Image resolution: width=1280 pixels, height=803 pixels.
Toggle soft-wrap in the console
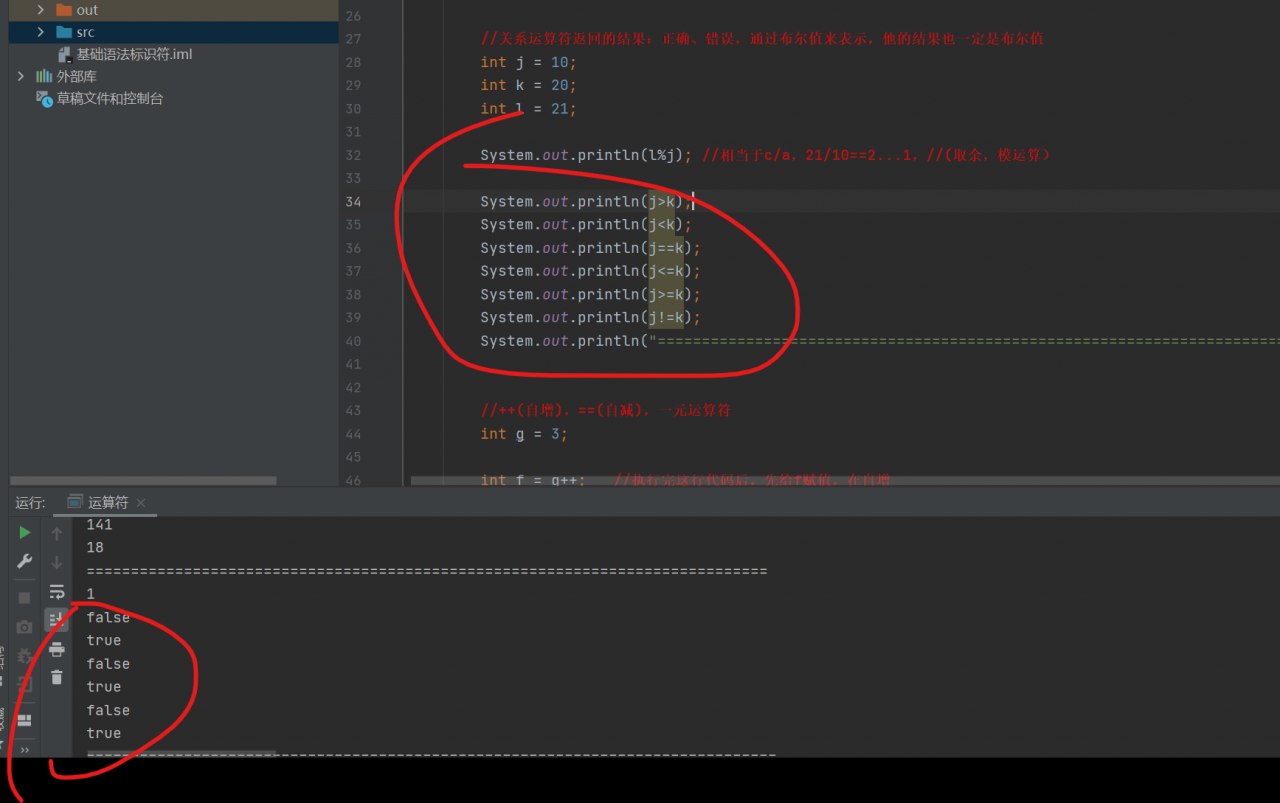click(x=57, y=592)
